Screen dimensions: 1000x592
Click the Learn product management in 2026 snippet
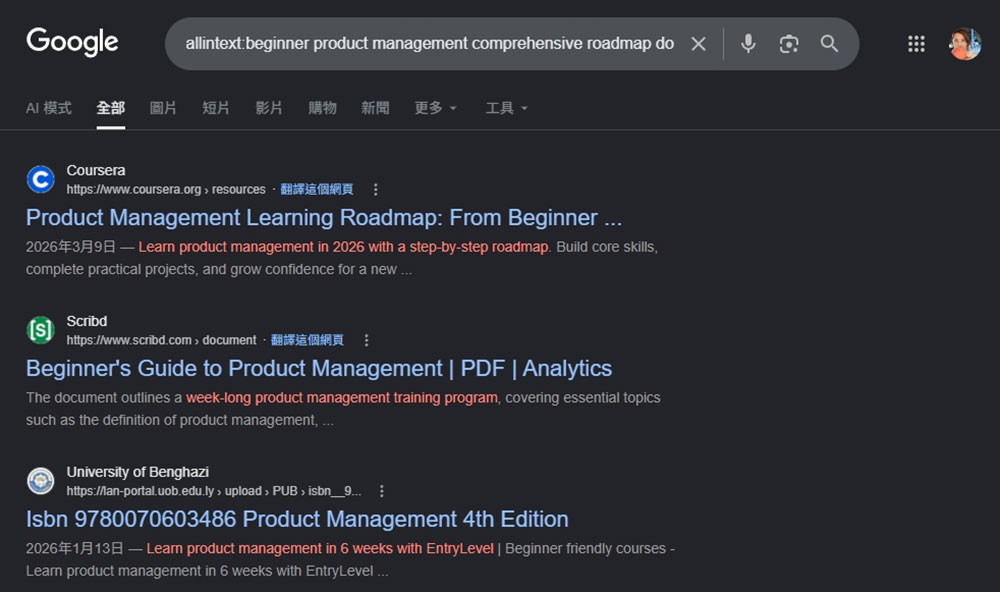click(343, 247)
